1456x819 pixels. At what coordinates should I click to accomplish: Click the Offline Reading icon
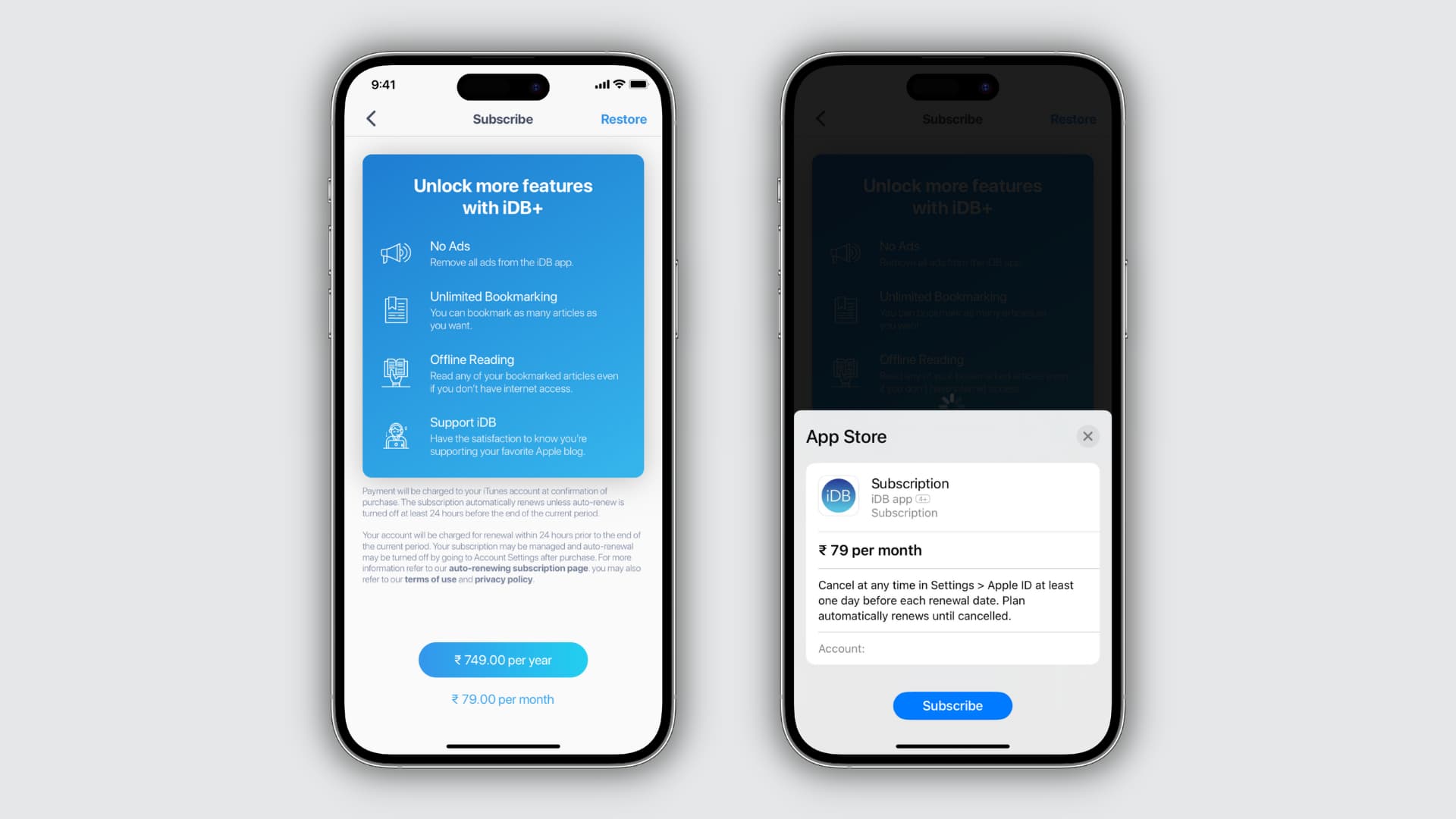(396, 371)
